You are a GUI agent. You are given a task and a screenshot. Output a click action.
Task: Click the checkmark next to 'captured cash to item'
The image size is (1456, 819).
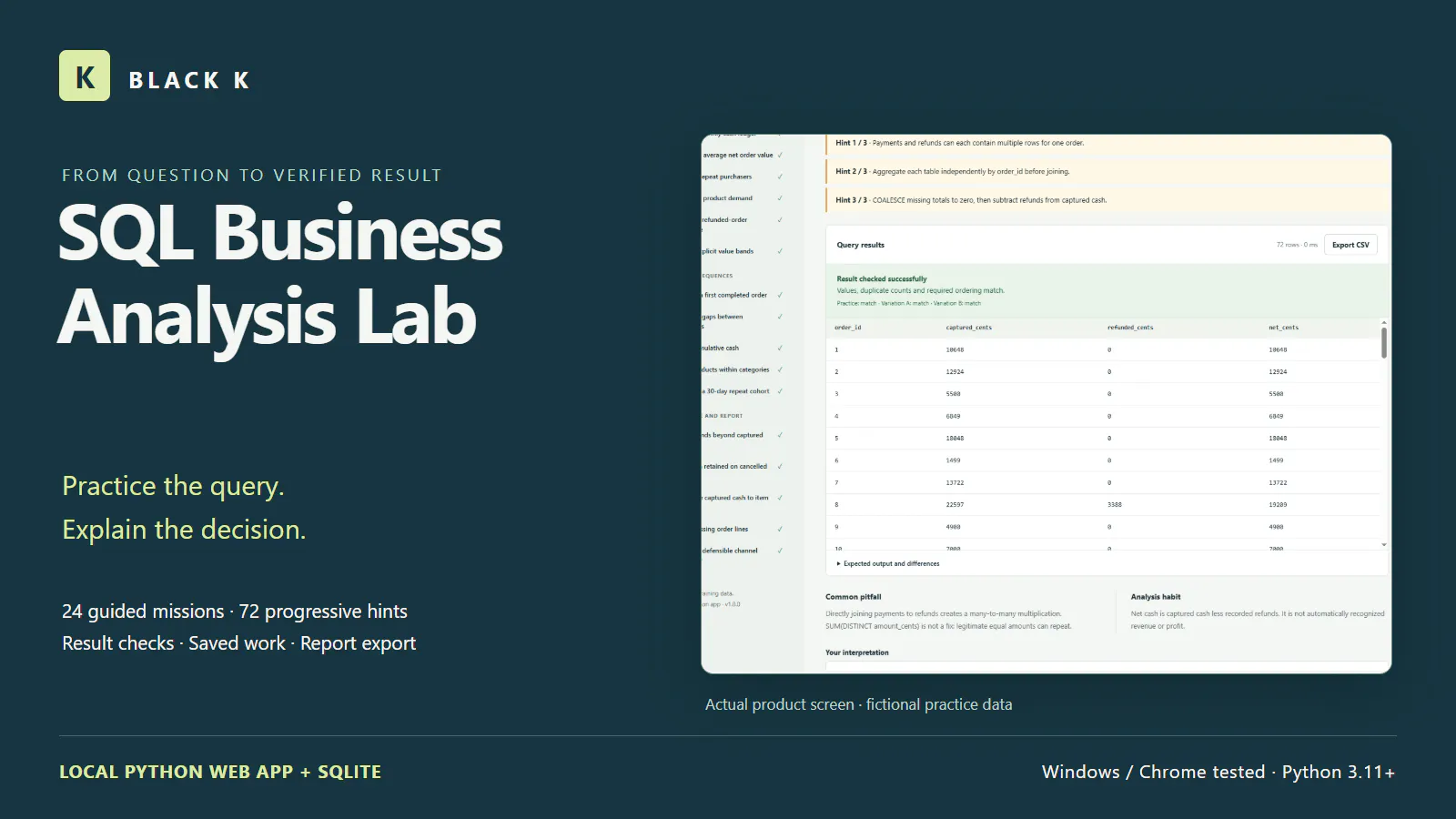tap(780, 498)
